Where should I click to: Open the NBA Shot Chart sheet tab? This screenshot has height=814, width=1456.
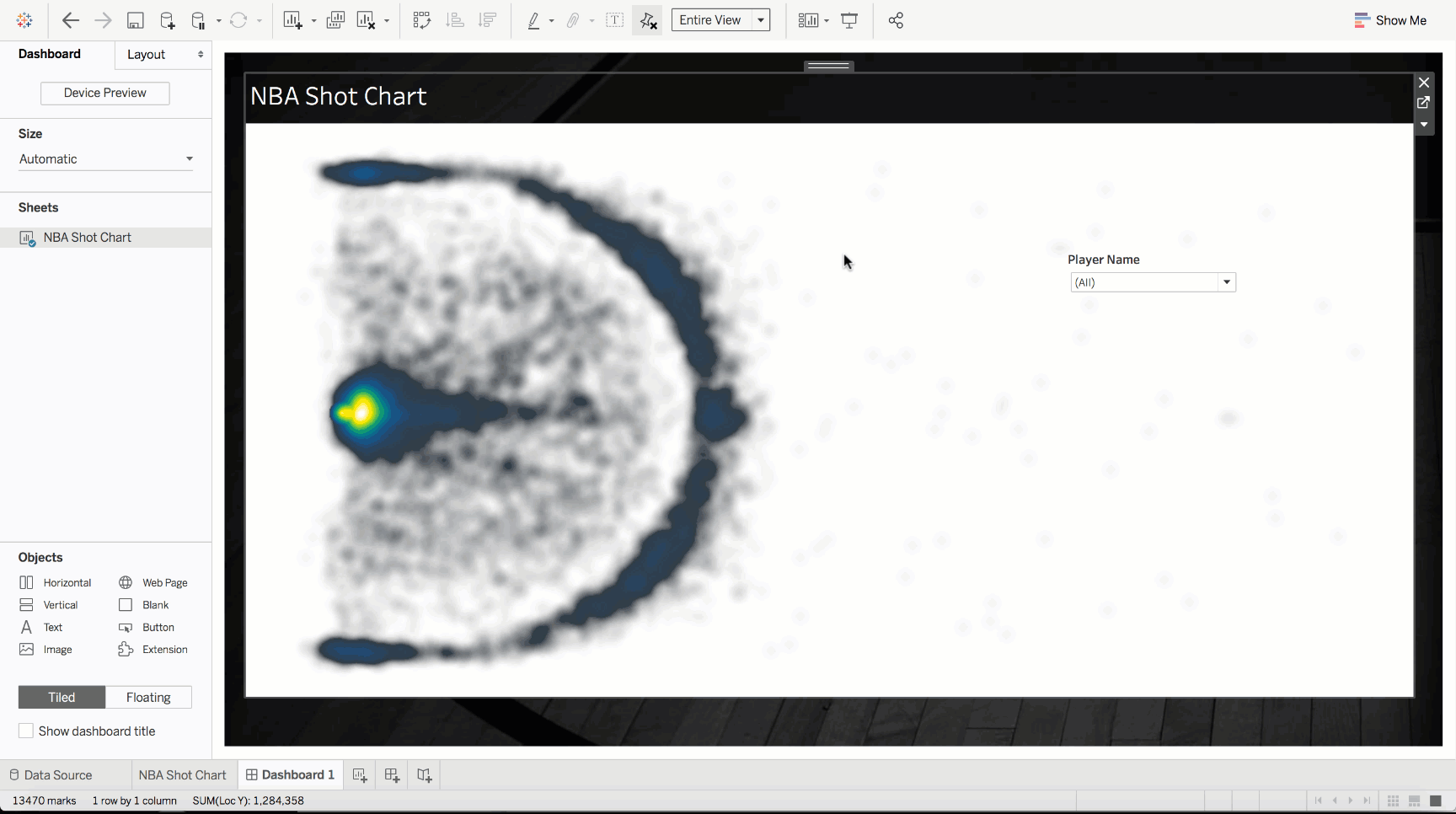pos(183,775)
